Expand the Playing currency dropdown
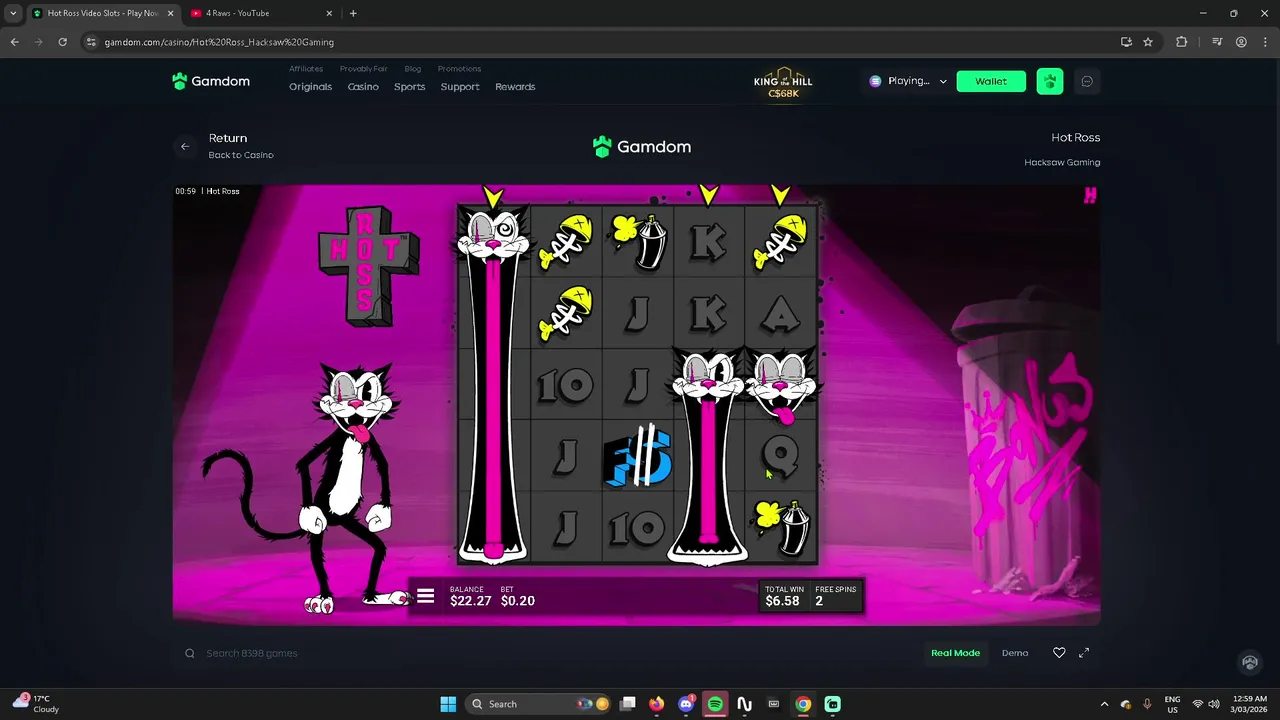This screenshot has width=1280, height=720. 908,81
